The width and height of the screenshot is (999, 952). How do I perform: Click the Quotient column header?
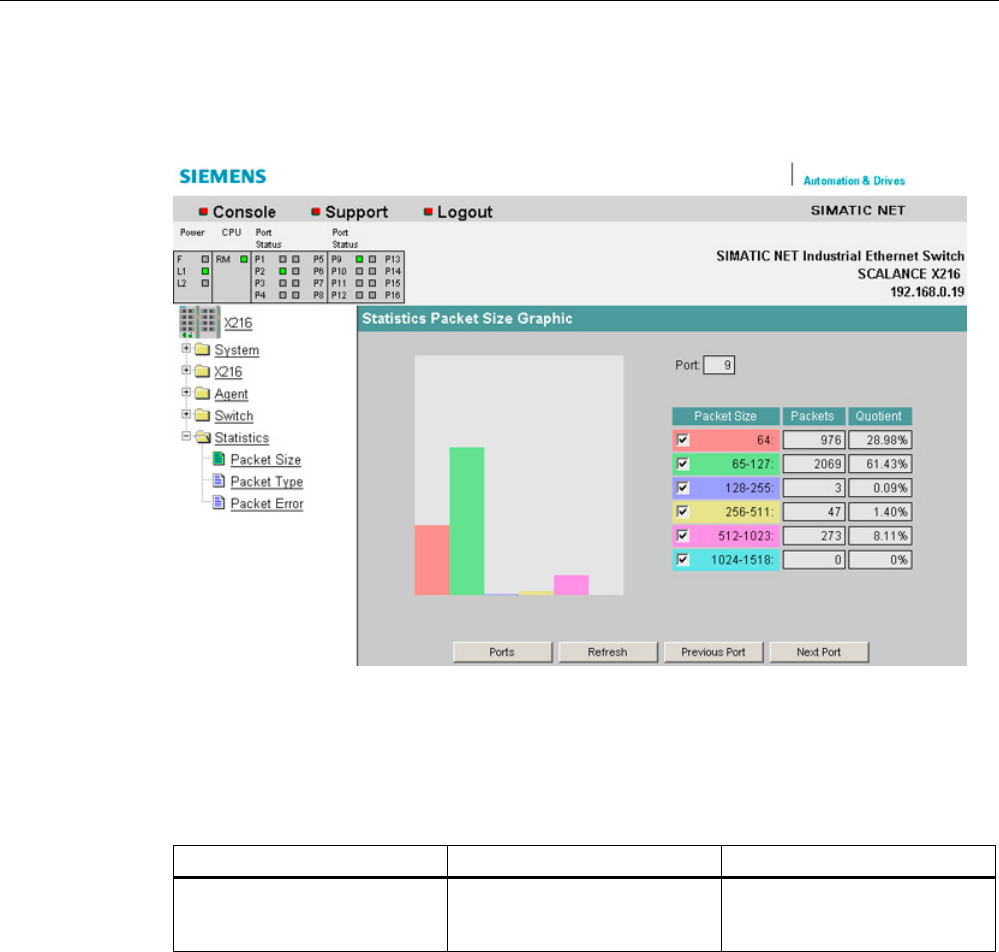[x=880, y=416]
